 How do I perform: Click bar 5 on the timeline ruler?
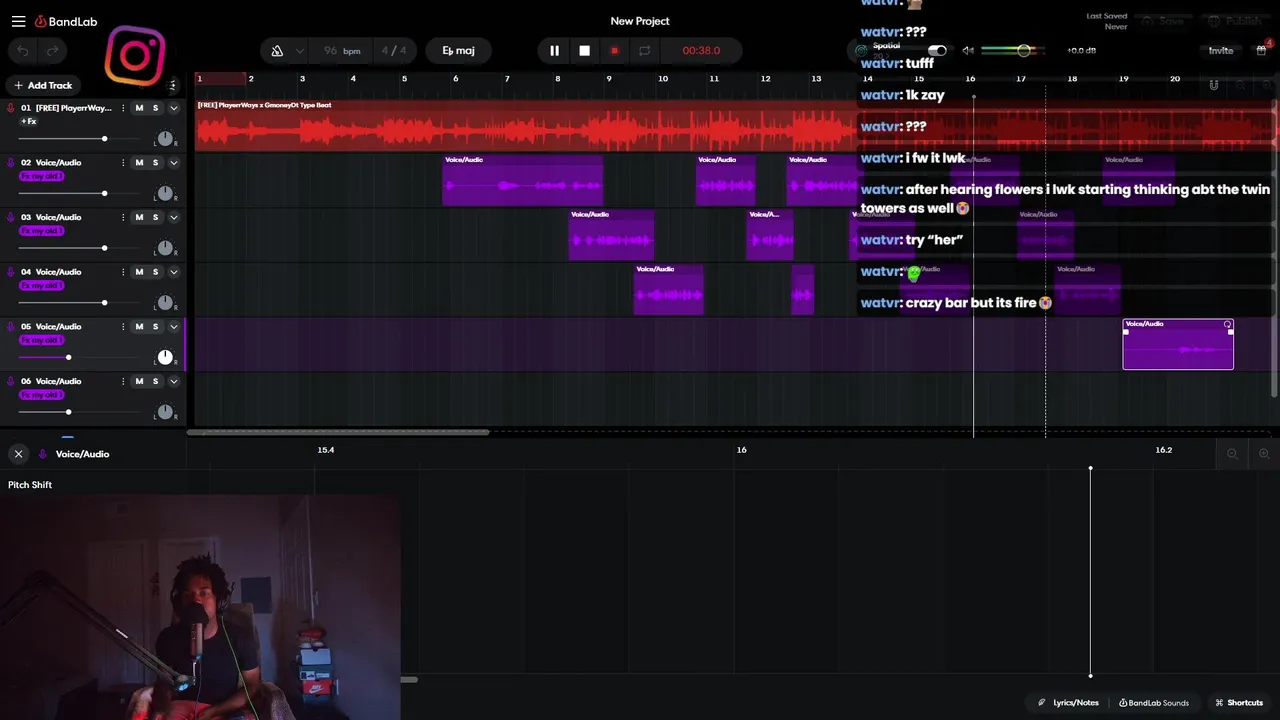(x=404, y=78)
